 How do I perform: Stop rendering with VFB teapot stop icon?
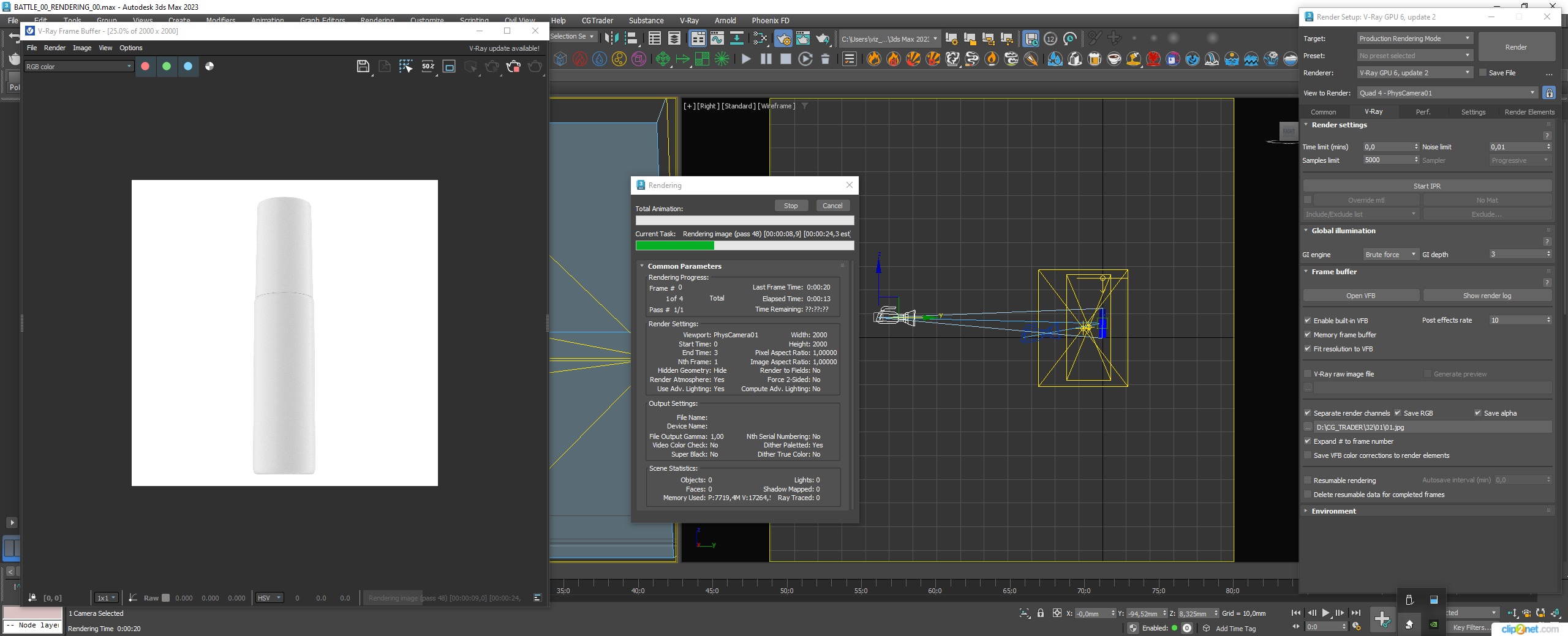[513, 66]
